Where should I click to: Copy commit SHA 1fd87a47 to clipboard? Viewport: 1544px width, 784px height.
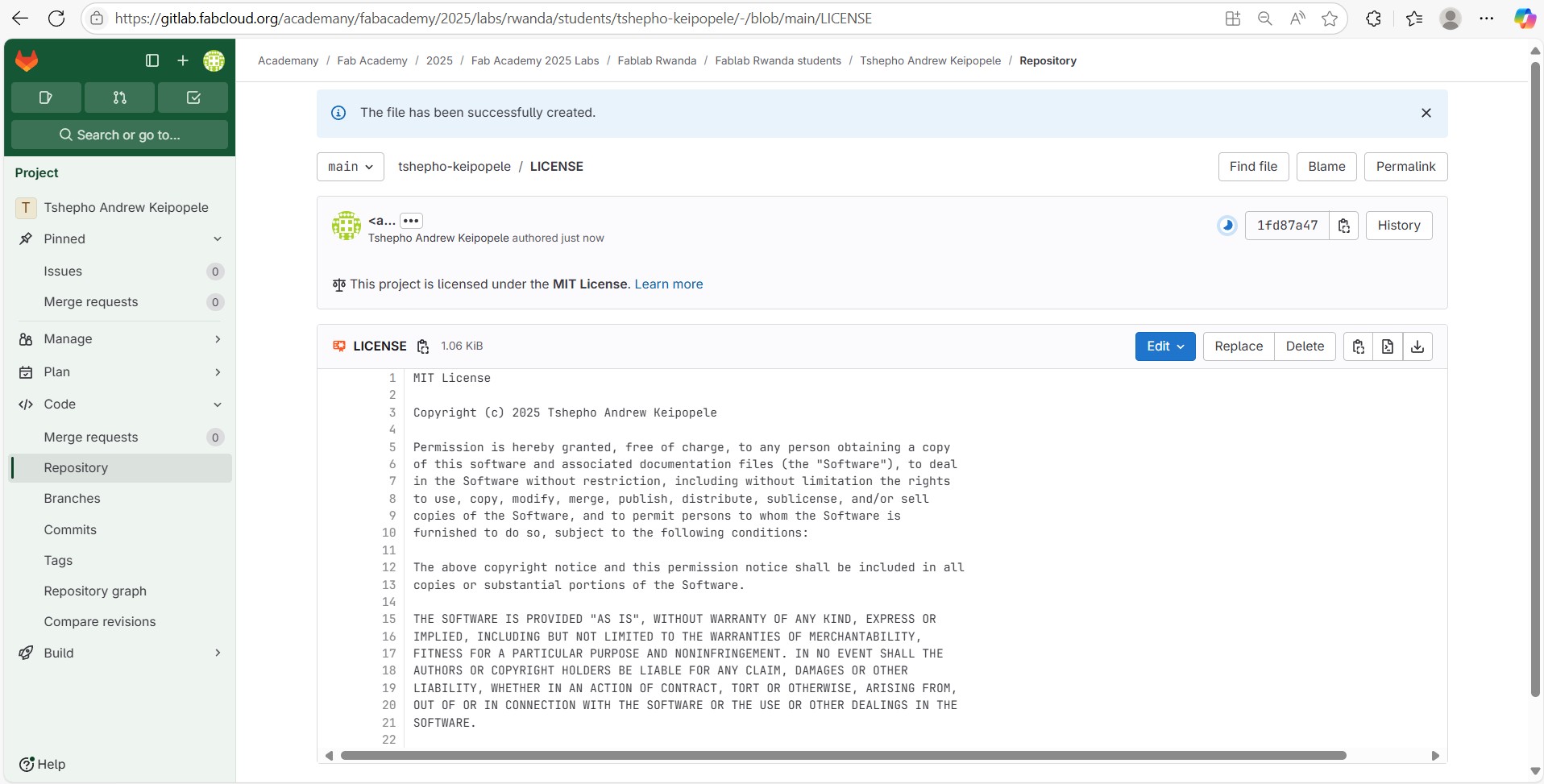[x=1343, y=226]
